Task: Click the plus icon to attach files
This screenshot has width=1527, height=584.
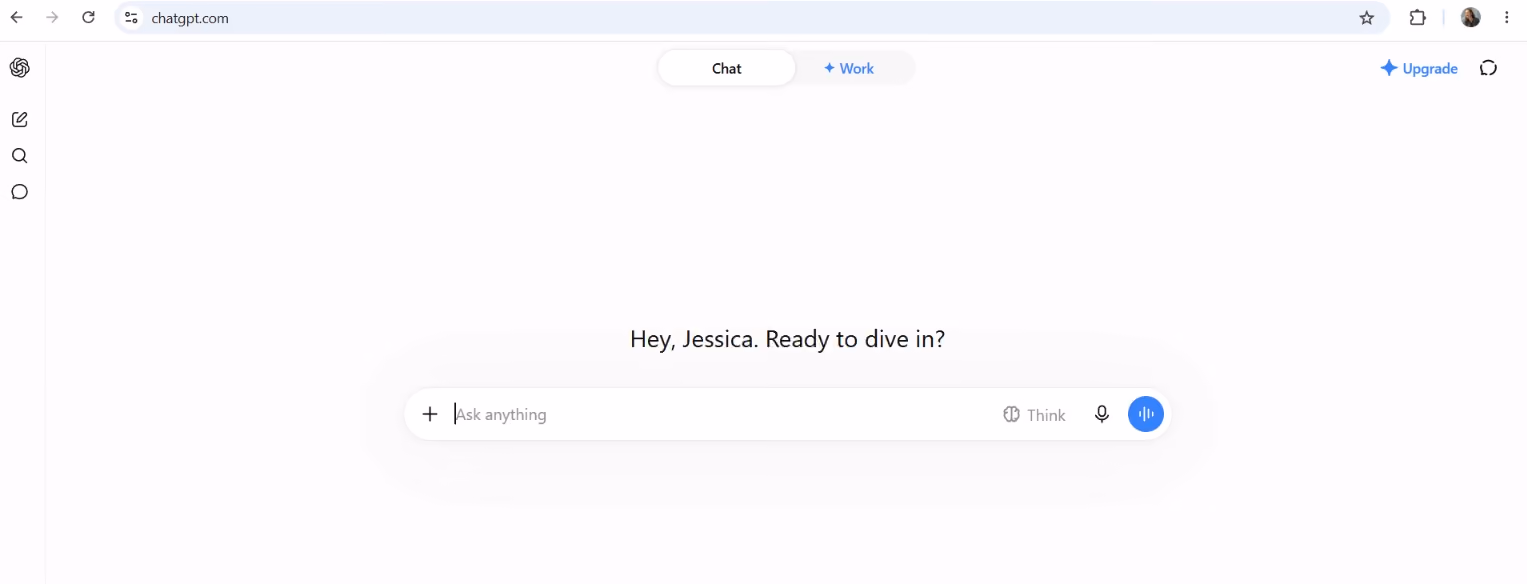Action: (x=430, y=414)
